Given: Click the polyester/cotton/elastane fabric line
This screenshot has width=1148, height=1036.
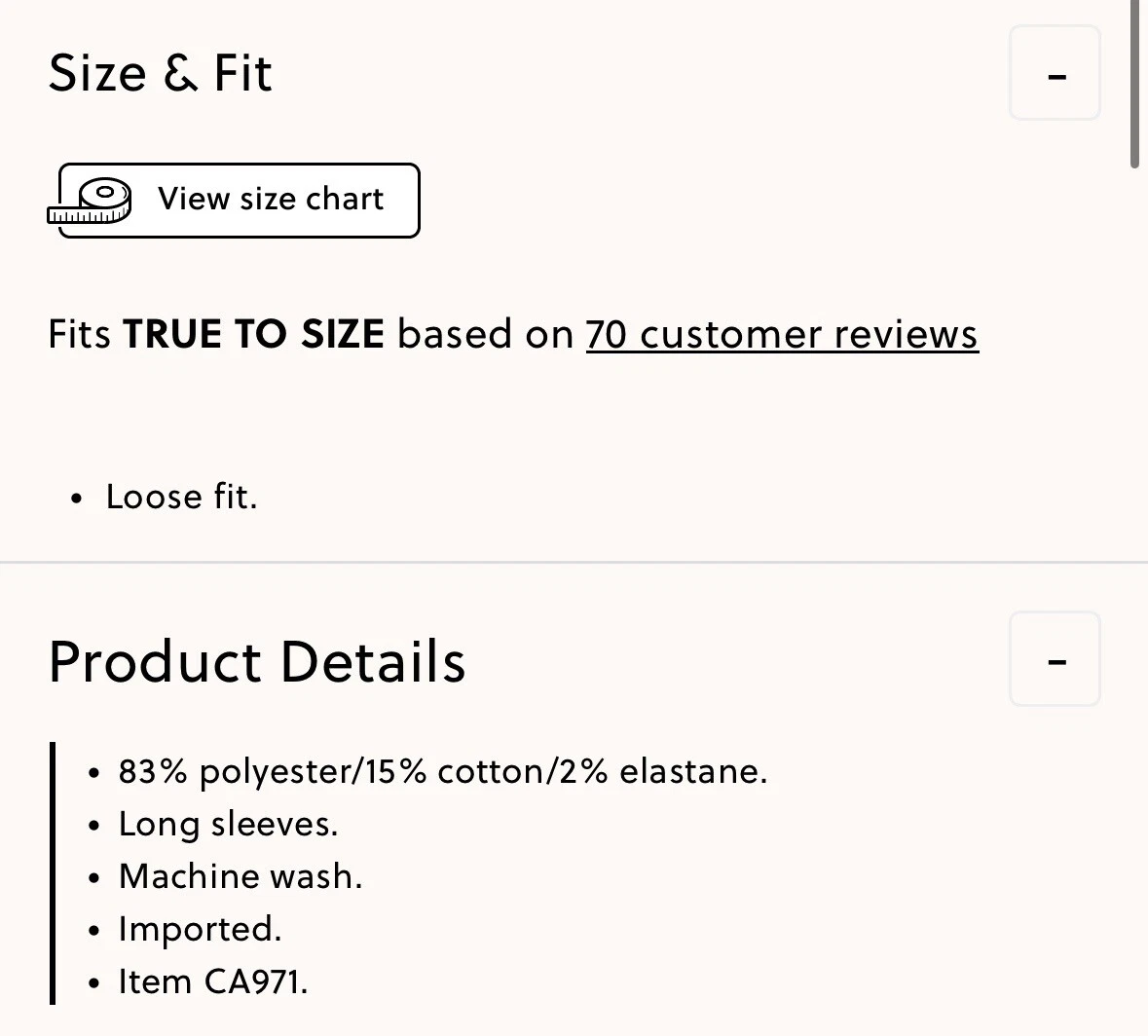Looking at the screenshot, I should 442,771.
